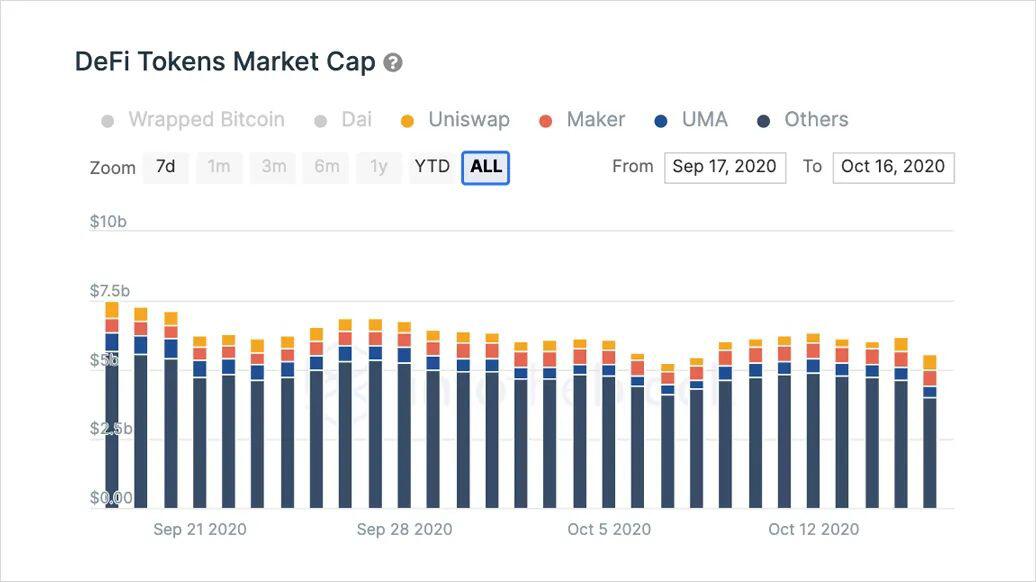This screenshot has height=582, width=1036.
Task: Open the From date field Sep 17, 2020
Action: click(725, 168)
